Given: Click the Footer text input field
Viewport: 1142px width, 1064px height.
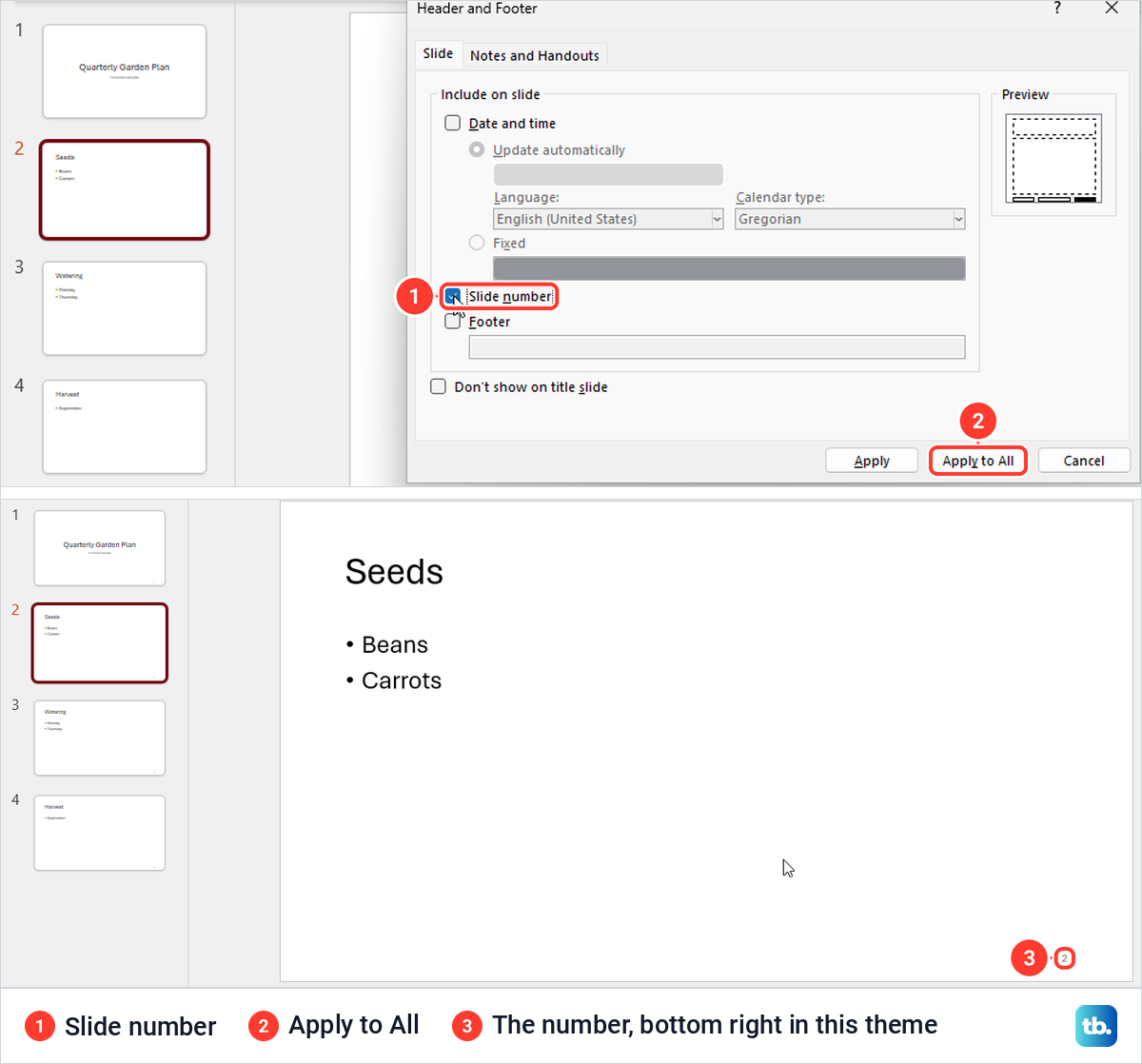Looking at the screenshot, I should [717, 347].
